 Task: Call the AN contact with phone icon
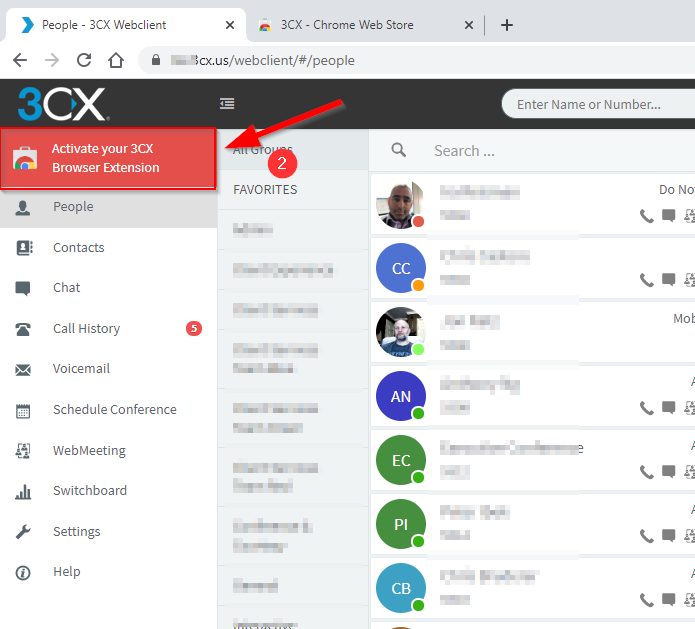(647, 408)
